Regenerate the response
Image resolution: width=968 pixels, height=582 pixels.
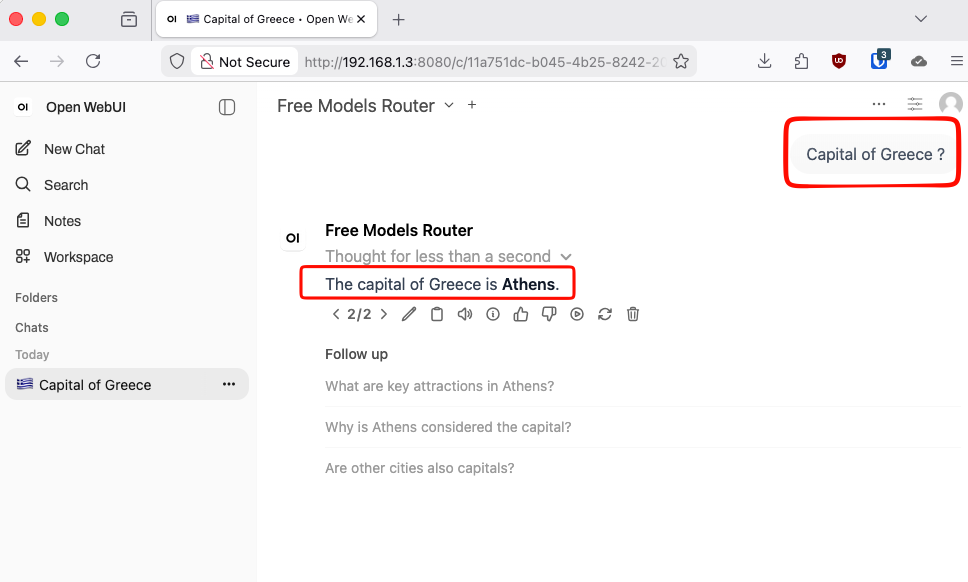coord(604,314)
